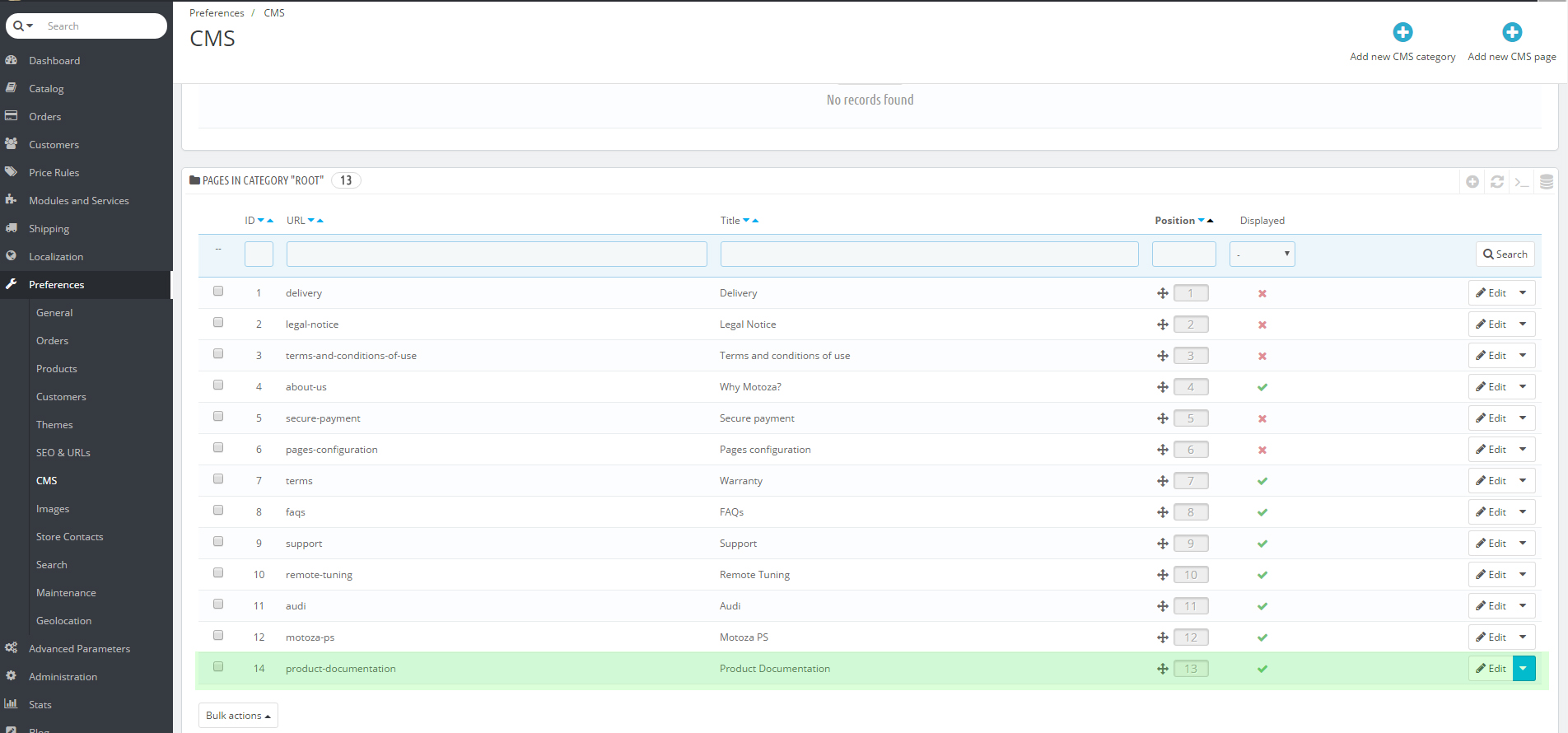Viewport: 1568px width, 733px height.
Task: Tick the checkbox for product-documentation row
Action: click(218, 667)
